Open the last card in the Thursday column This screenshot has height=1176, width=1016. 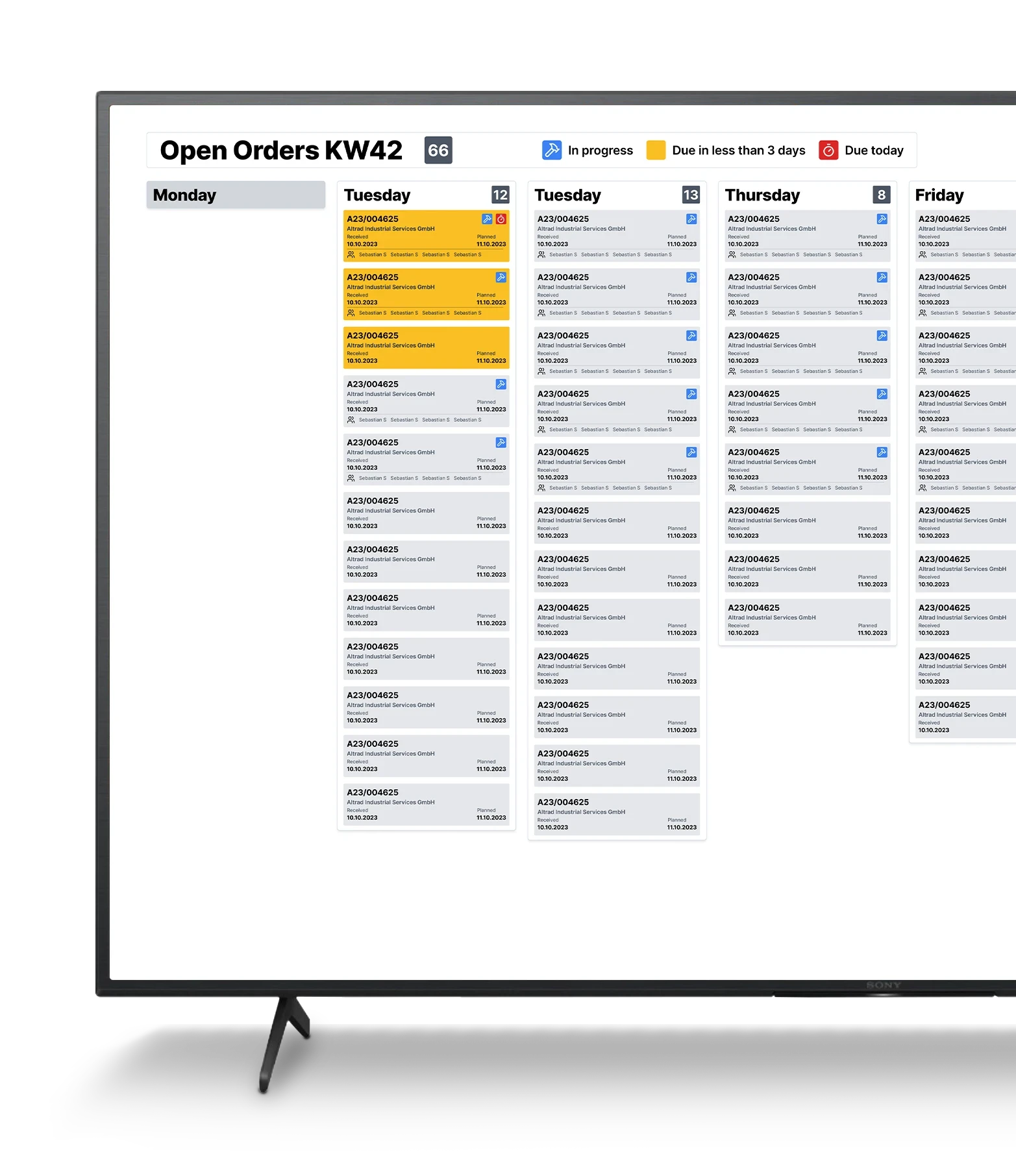808,620
